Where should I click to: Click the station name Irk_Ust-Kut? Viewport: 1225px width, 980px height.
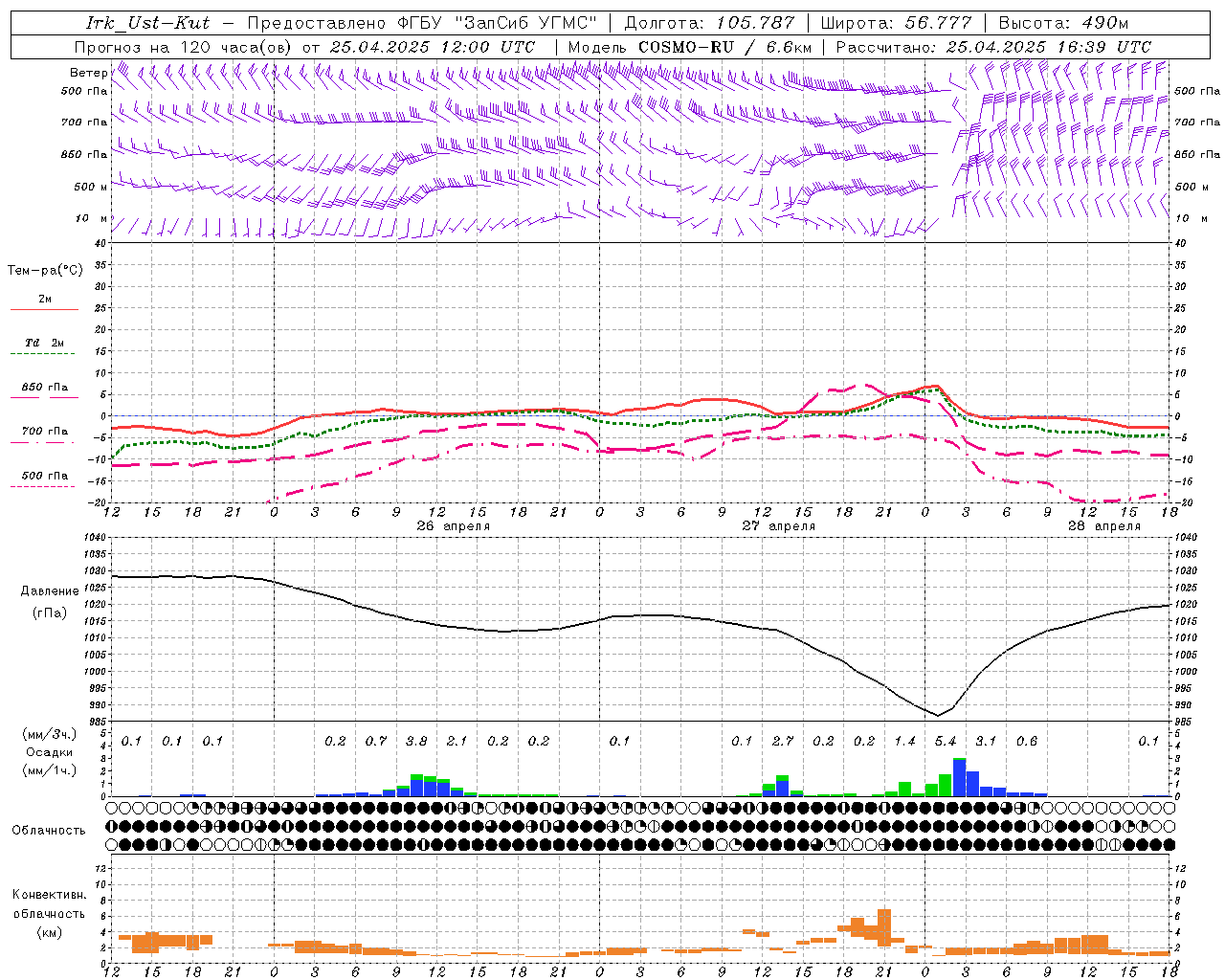pos(147,23)
